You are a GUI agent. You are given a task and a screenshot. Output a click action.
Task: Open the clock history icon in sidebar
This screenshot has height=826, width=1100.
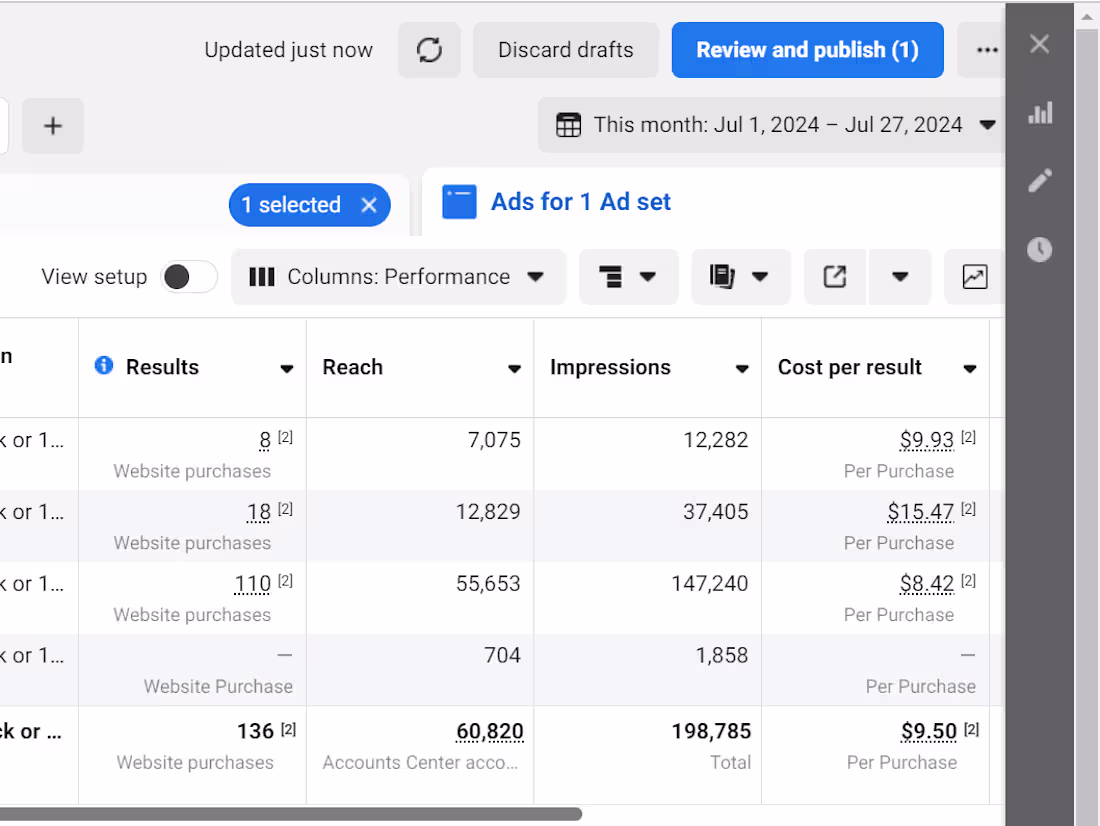[x=1040, y=249]
